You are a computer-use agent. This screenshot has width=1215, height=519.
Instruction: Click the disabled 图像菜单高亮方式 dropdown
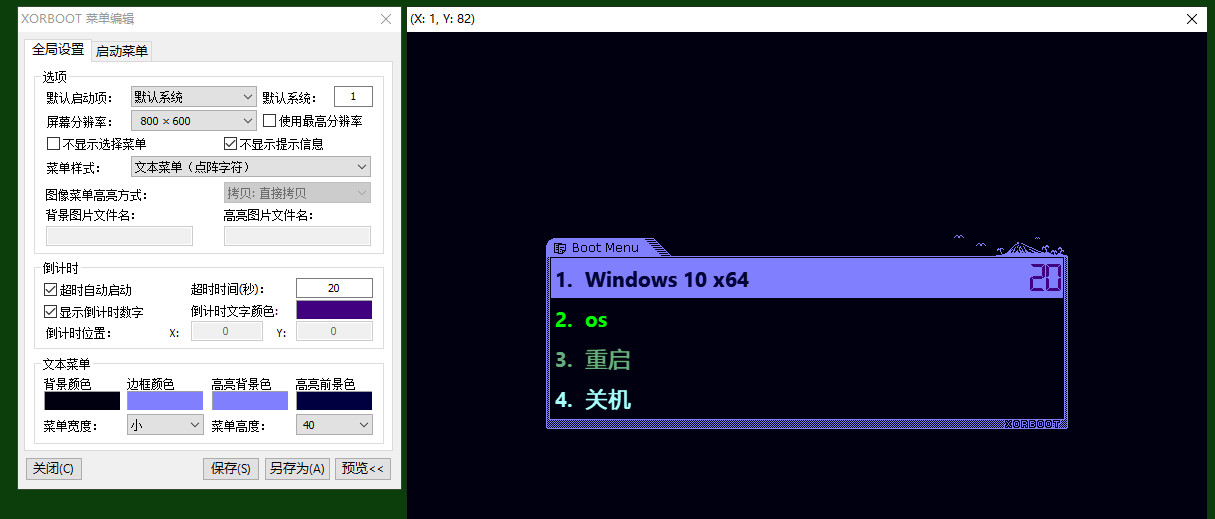[x=297, y=193]
